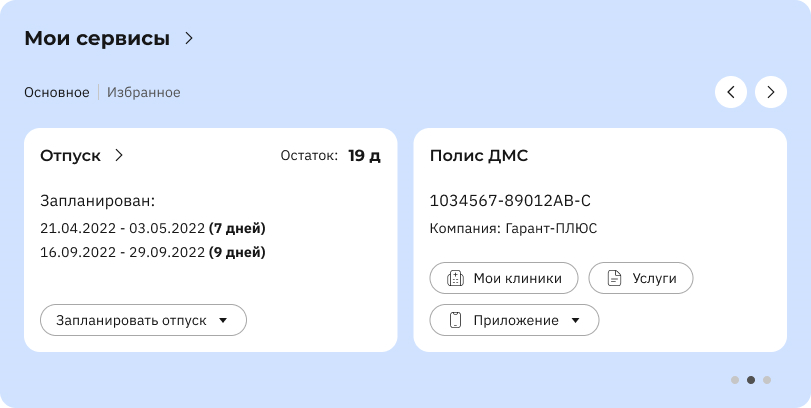Go to previous services with left arrow
Image resolution: width=811 pixels, height=408 pixels.
731,92
